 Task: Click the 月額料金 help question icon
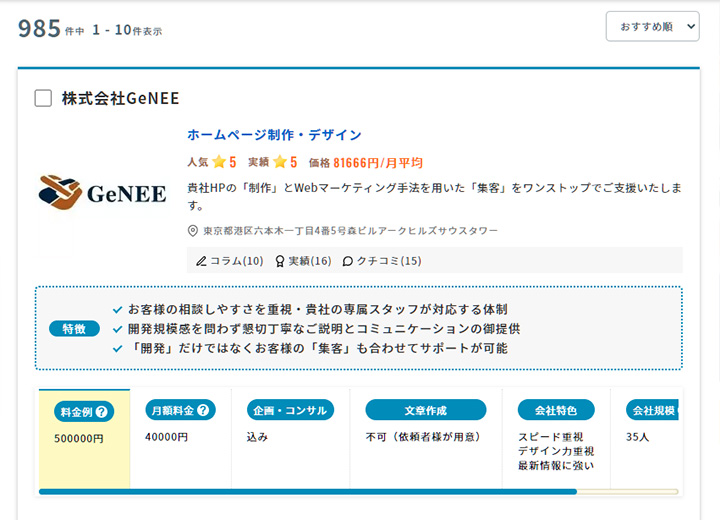point(203,410)
